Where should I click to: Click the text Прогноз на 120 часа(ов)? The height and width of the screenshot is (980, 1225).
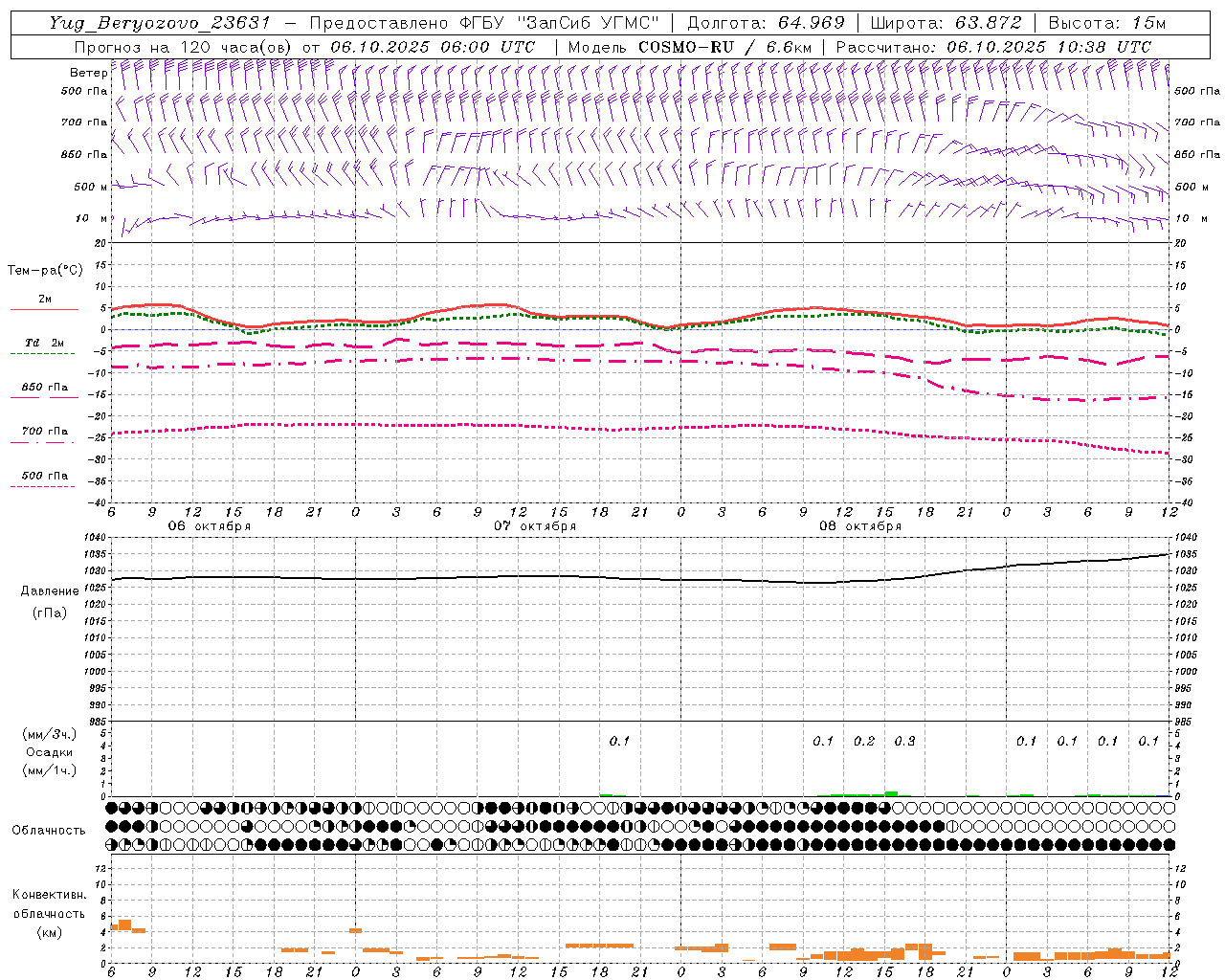point(184,47)
